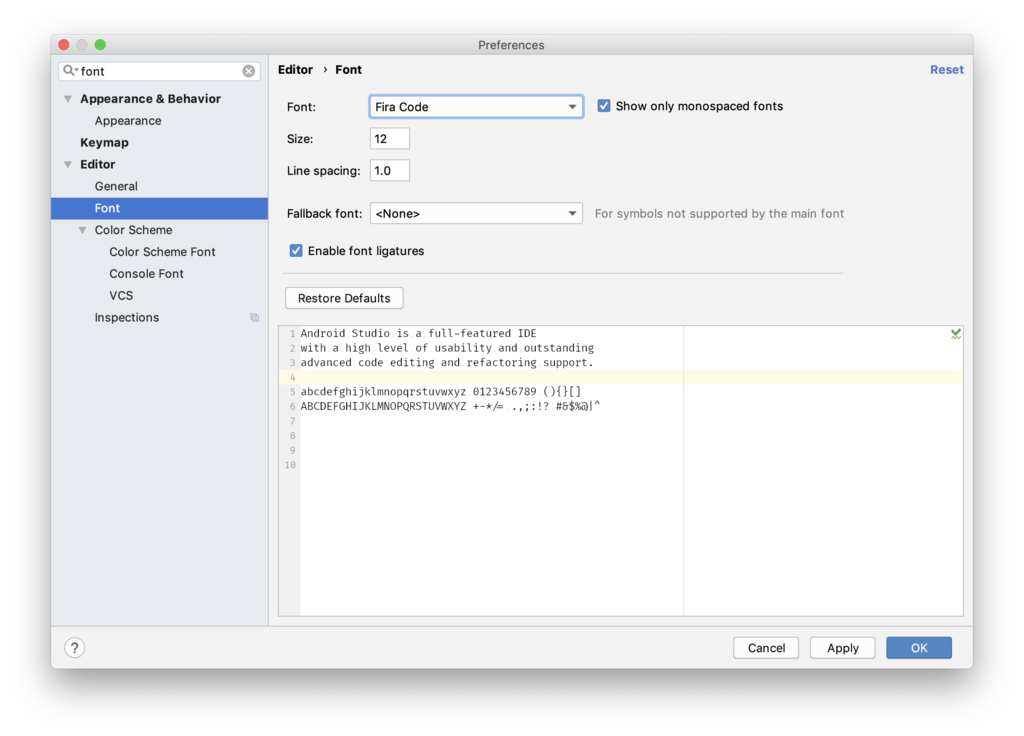The width and height of the screenshot is (1024, 736).
Task: Focus the Line spacing field
Action: pos(389,171)
